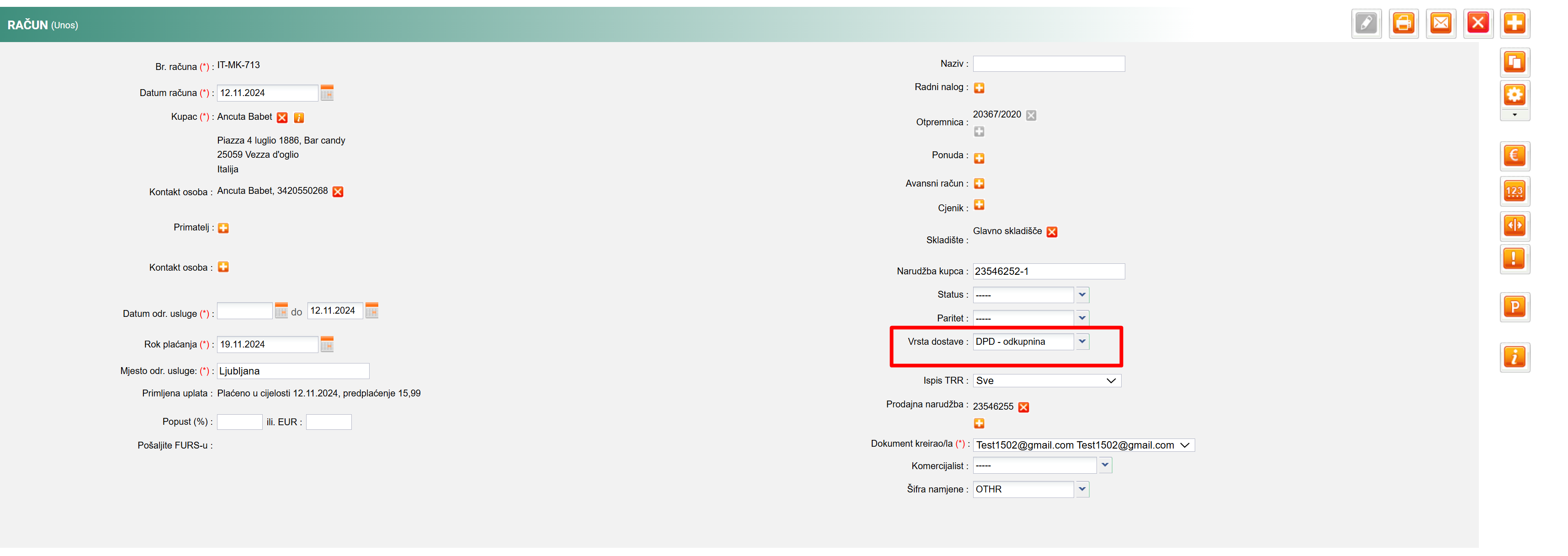Screen dimensions: 1568x556
Task: Click the Popust (%) input field
Action: point(239,422)
